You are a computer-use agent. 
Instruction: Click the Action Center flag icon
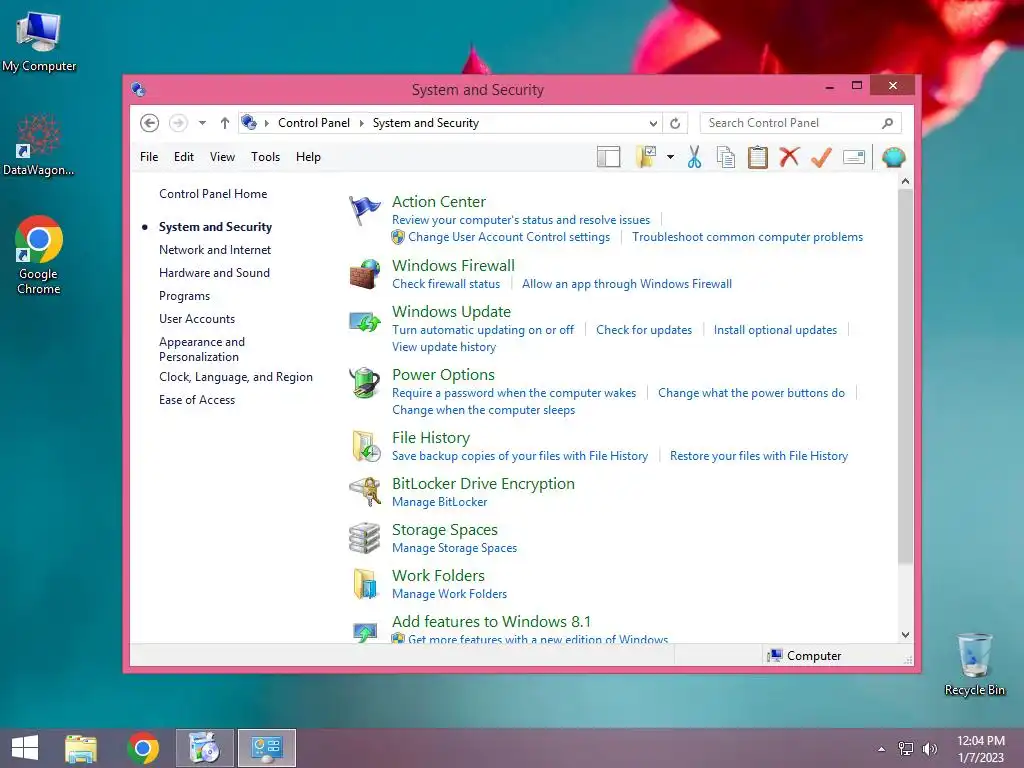coord(364,210)
